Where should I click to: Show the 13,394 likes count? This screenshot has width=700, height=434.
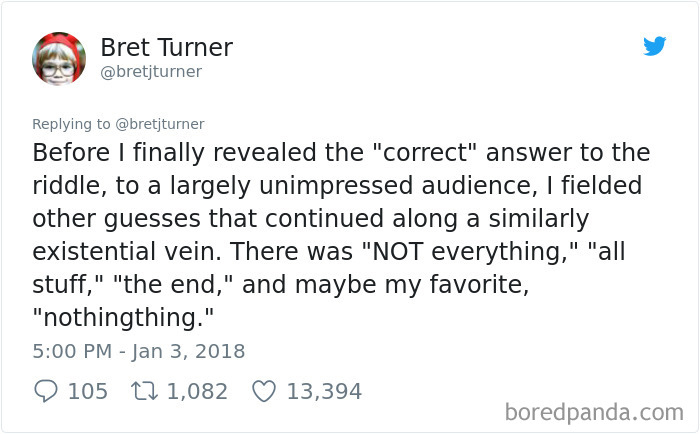pos(324,391)
